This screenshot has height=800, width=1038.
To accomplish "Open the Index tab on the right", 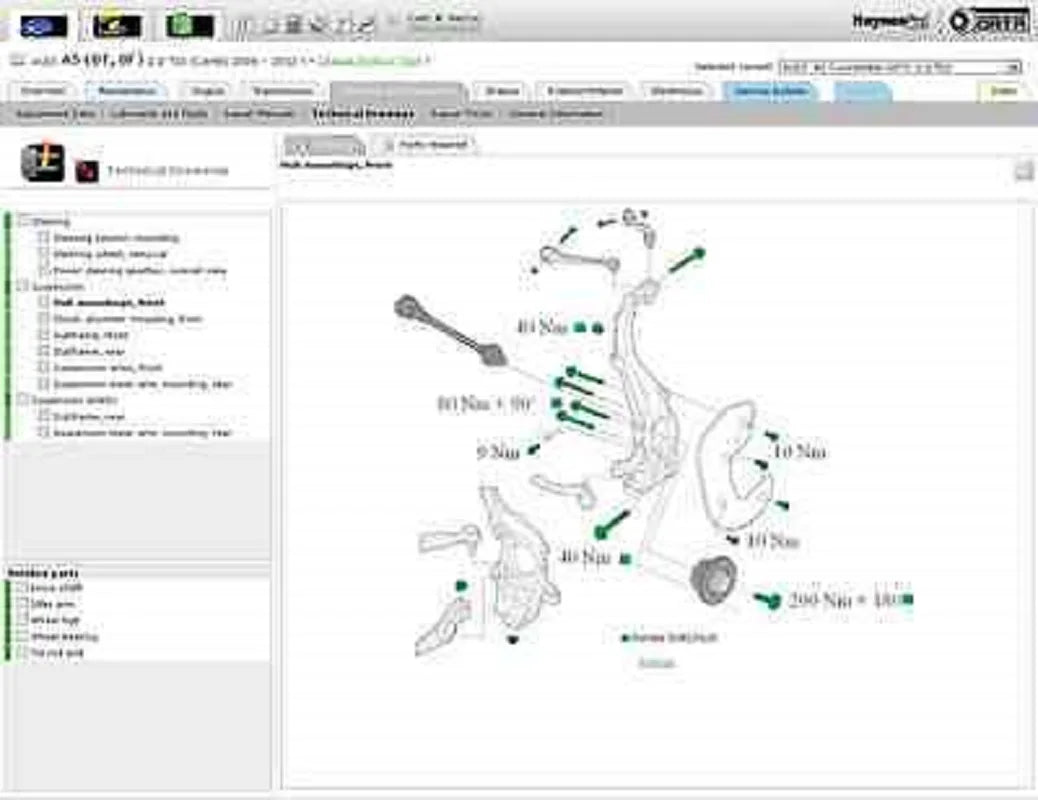I will (x=1003, y=91).
